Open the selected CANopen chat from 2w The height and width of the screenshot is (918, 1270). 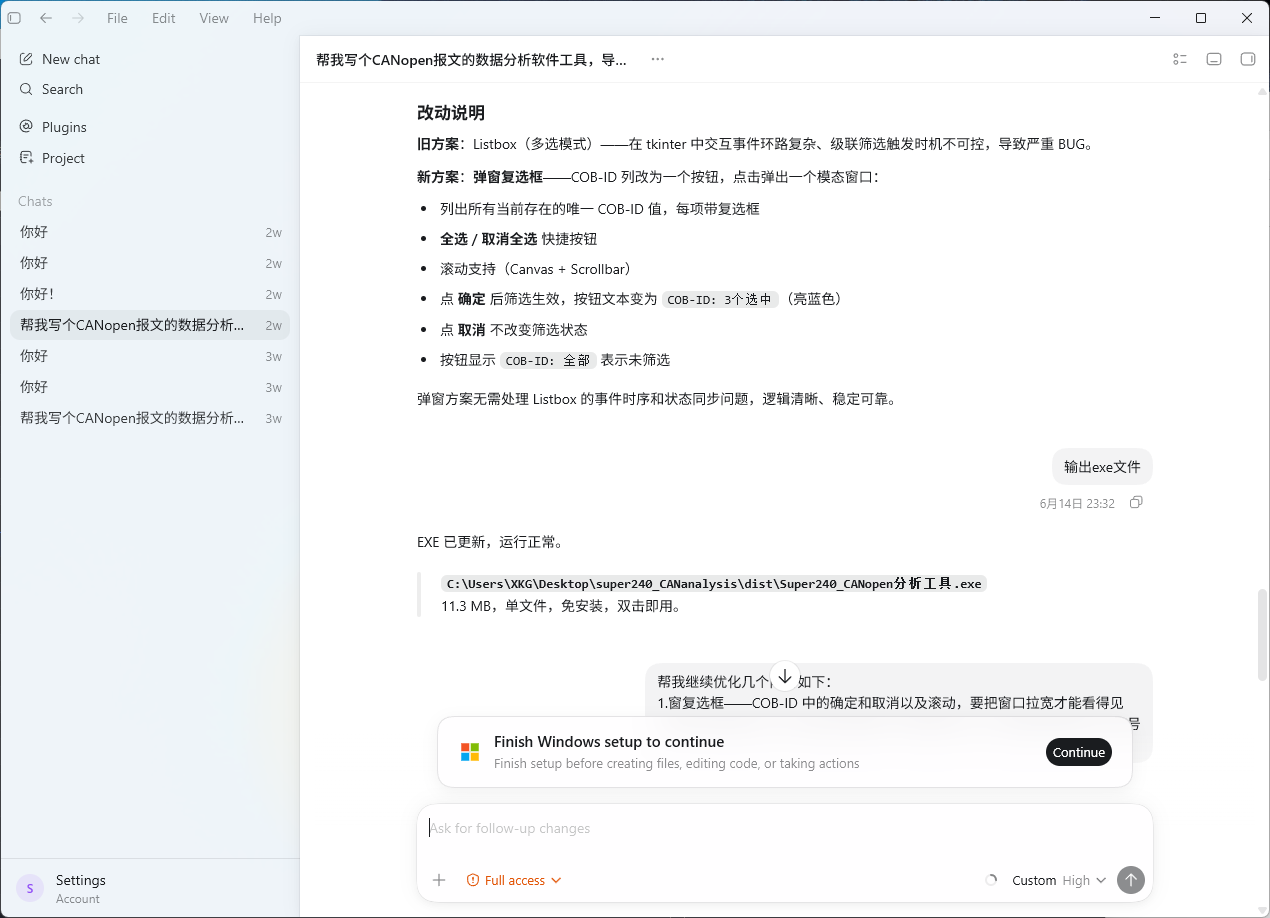coord(150,325)
